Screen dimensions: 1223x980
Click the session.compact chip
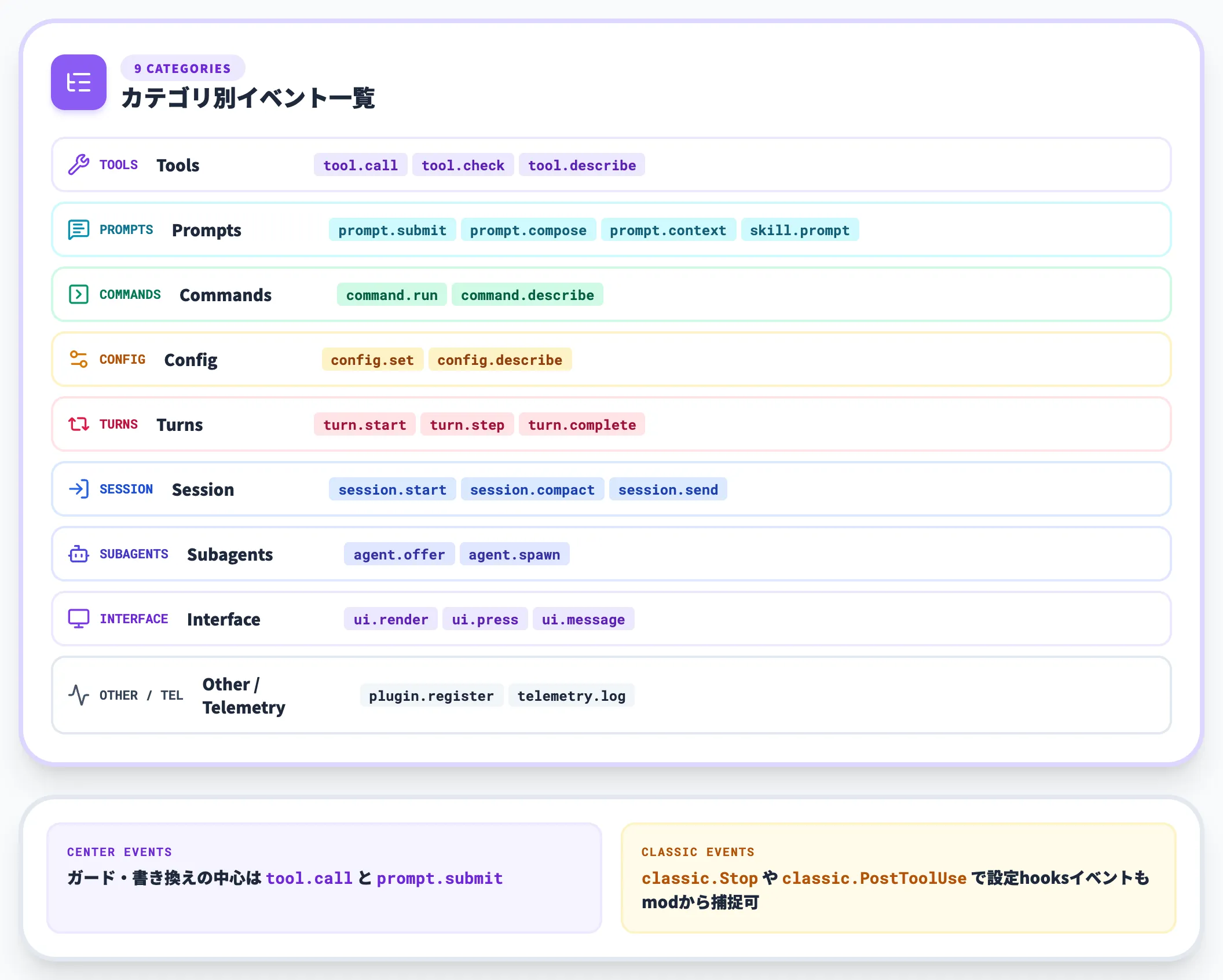click(x=532, y=489)
